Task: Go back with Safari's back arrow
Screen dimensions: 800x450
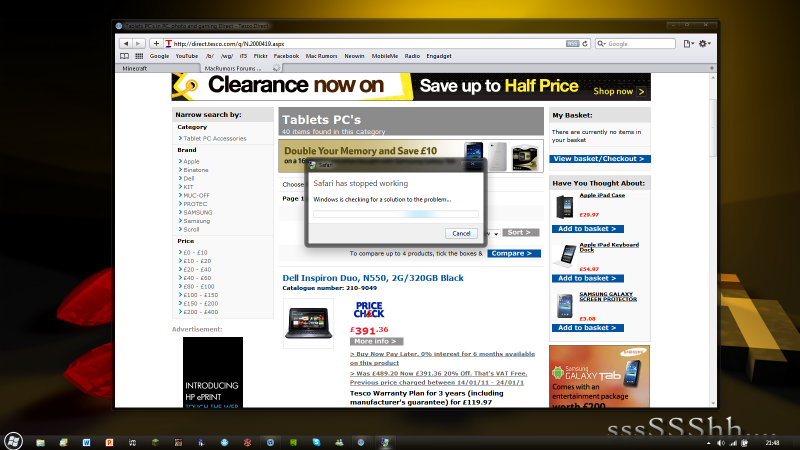Action: pos(126,44)
